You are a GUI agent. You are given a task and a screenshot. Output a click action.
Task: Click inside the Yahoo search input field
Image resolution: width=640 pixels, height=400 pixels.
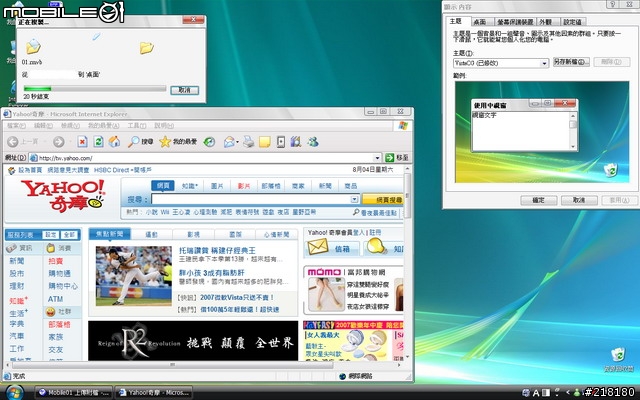point(251,199)
